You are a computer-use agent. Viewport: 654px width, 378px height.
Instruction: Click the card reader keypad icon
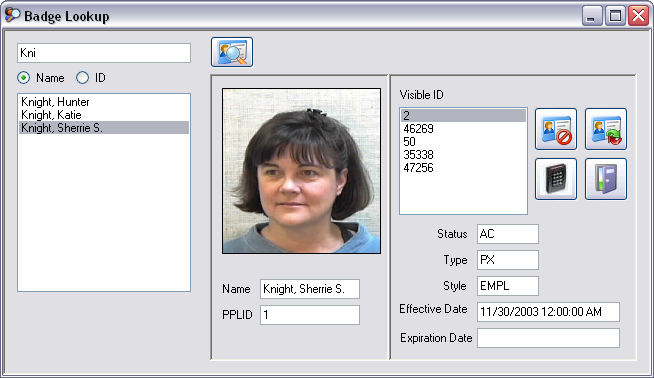[x=556, y=179]
